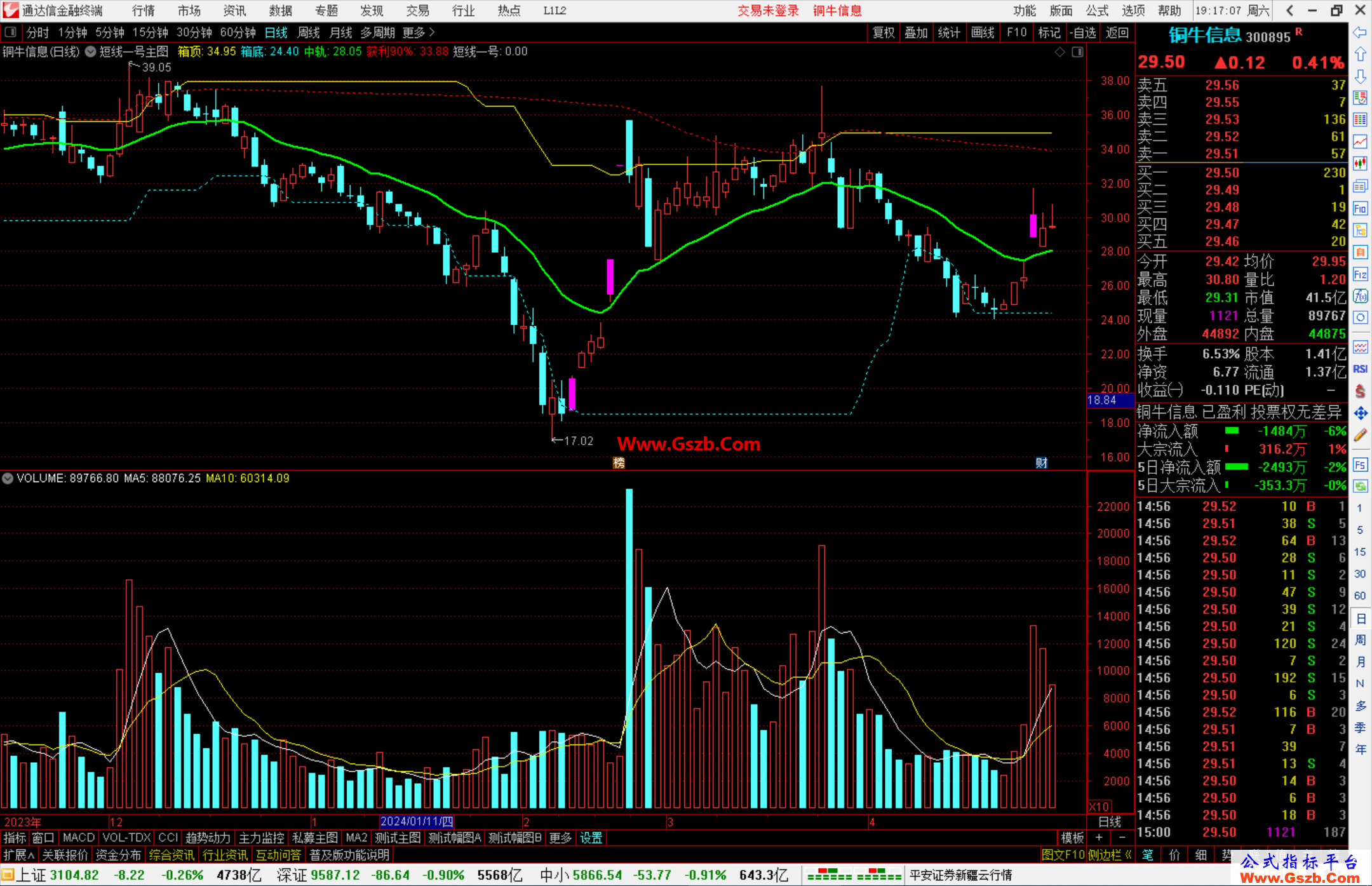
Task: Open the tree-structure sector icon in sidebar
Action: [1360, 230]
